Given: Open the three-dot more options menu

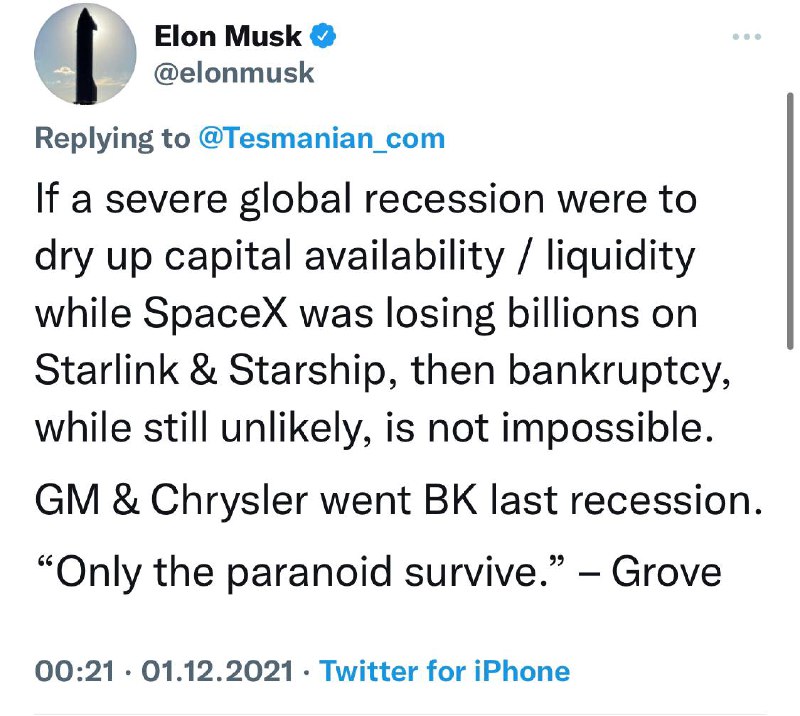Looking at the screenshot, I should 746,37.
